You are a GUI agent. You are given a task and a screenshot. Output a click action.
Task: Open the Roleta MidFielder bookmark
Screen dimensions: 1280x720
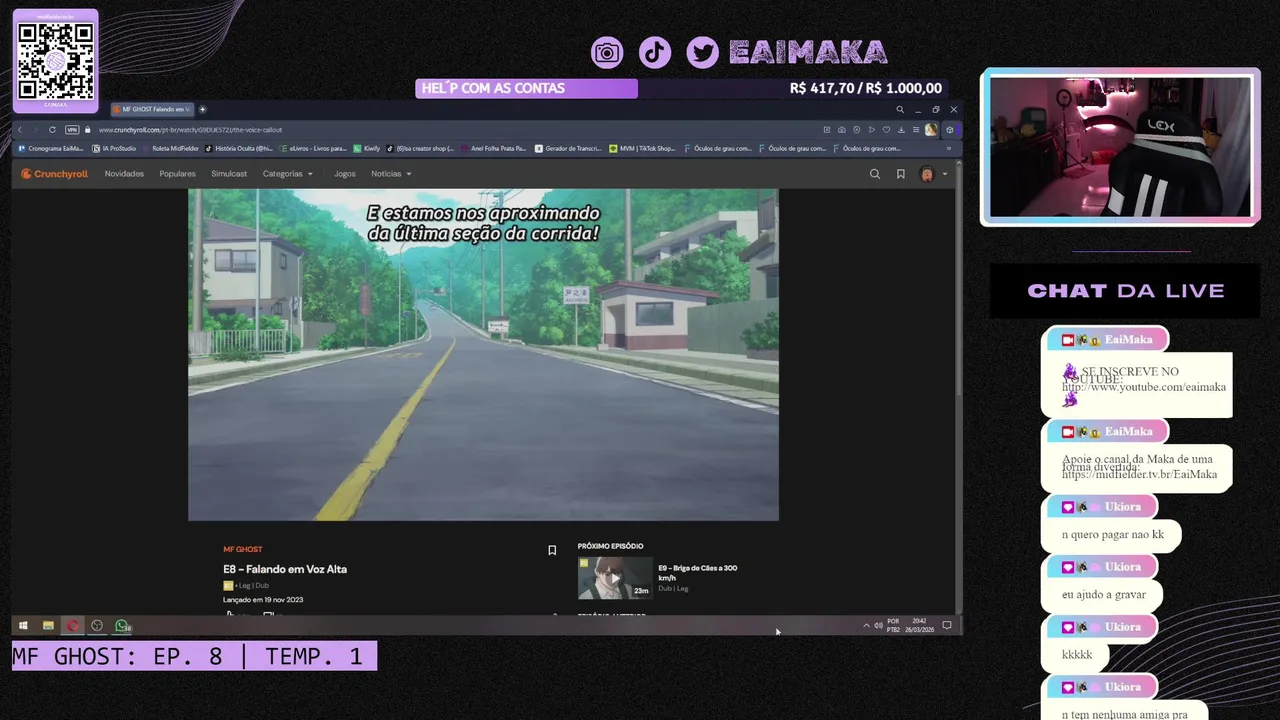(170, 148)
